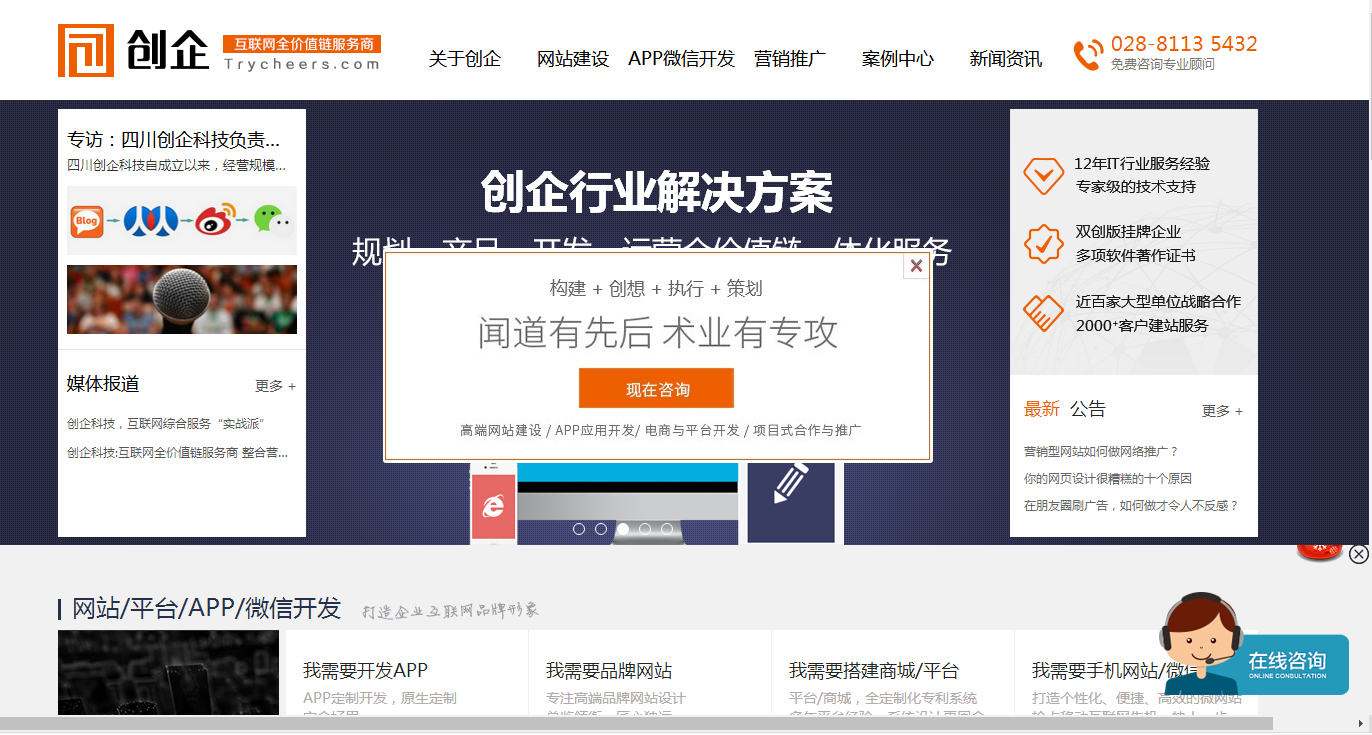Select the Weibo icon under the feature article
1372x735 pixels.
[213, 221]
